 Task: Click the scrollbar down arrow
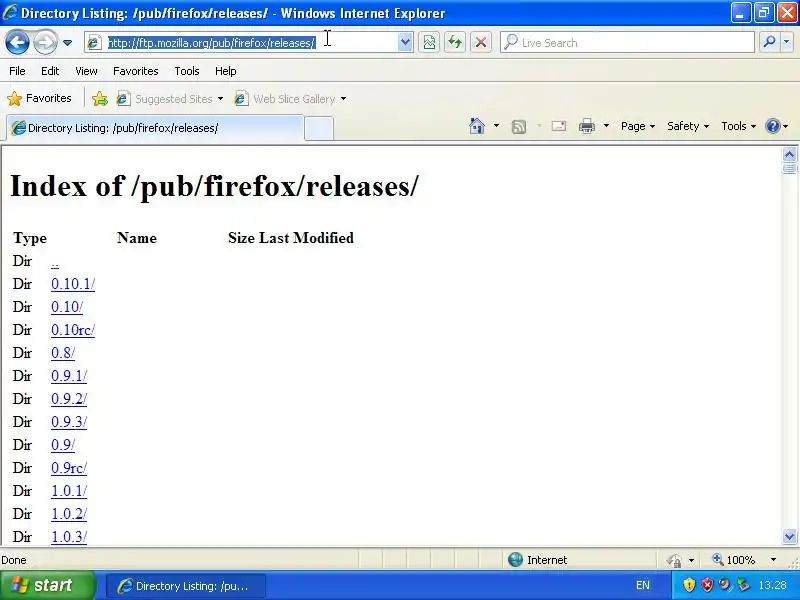click(789, 536)
